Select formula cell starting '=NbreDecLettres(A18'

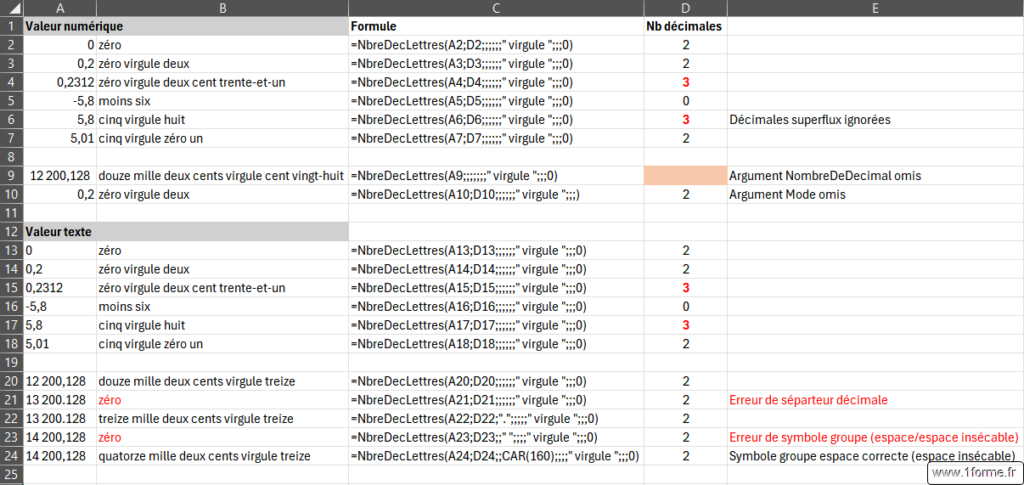point(496,343)
